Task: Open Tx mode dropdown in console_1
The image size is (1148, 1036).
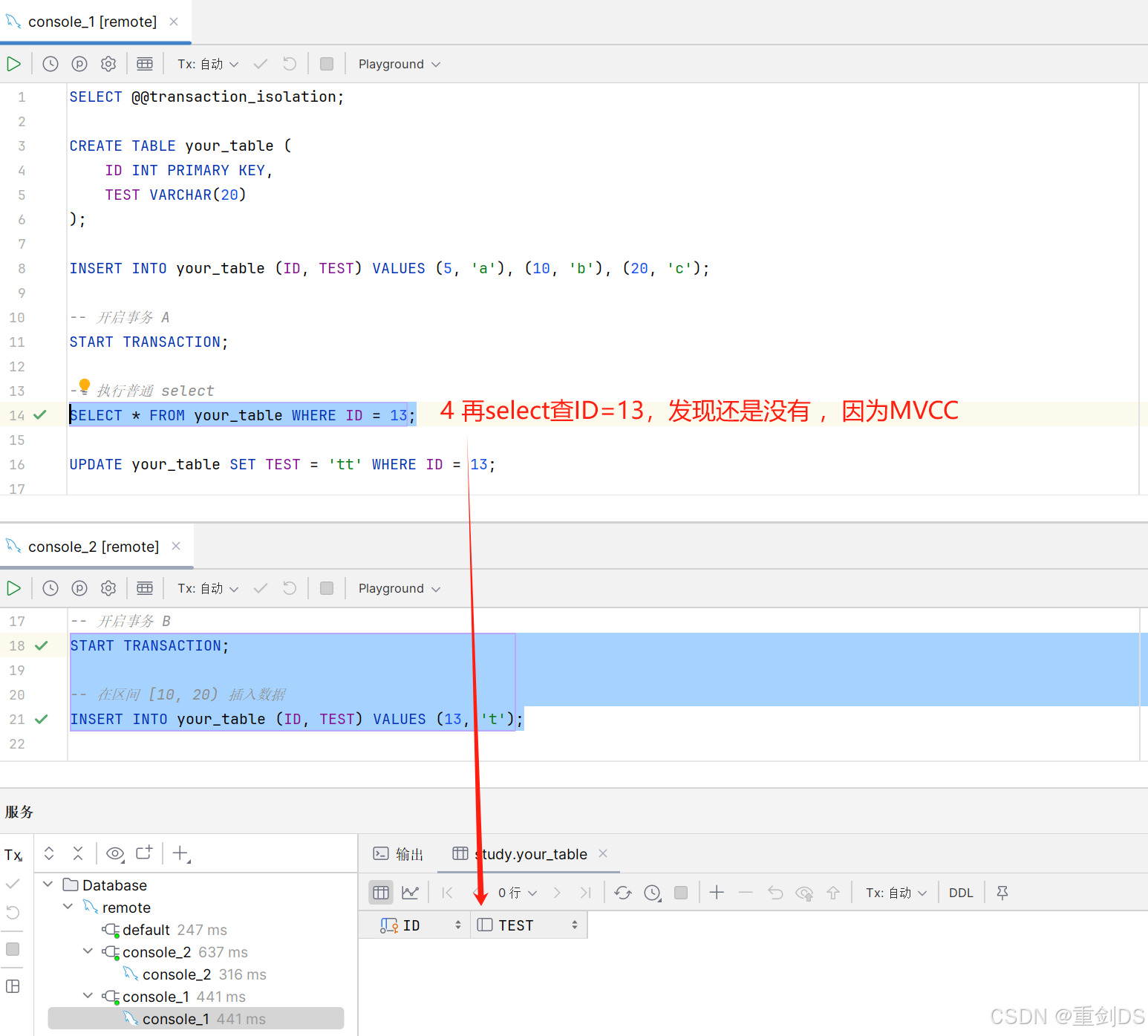Action: coord(208,64)
